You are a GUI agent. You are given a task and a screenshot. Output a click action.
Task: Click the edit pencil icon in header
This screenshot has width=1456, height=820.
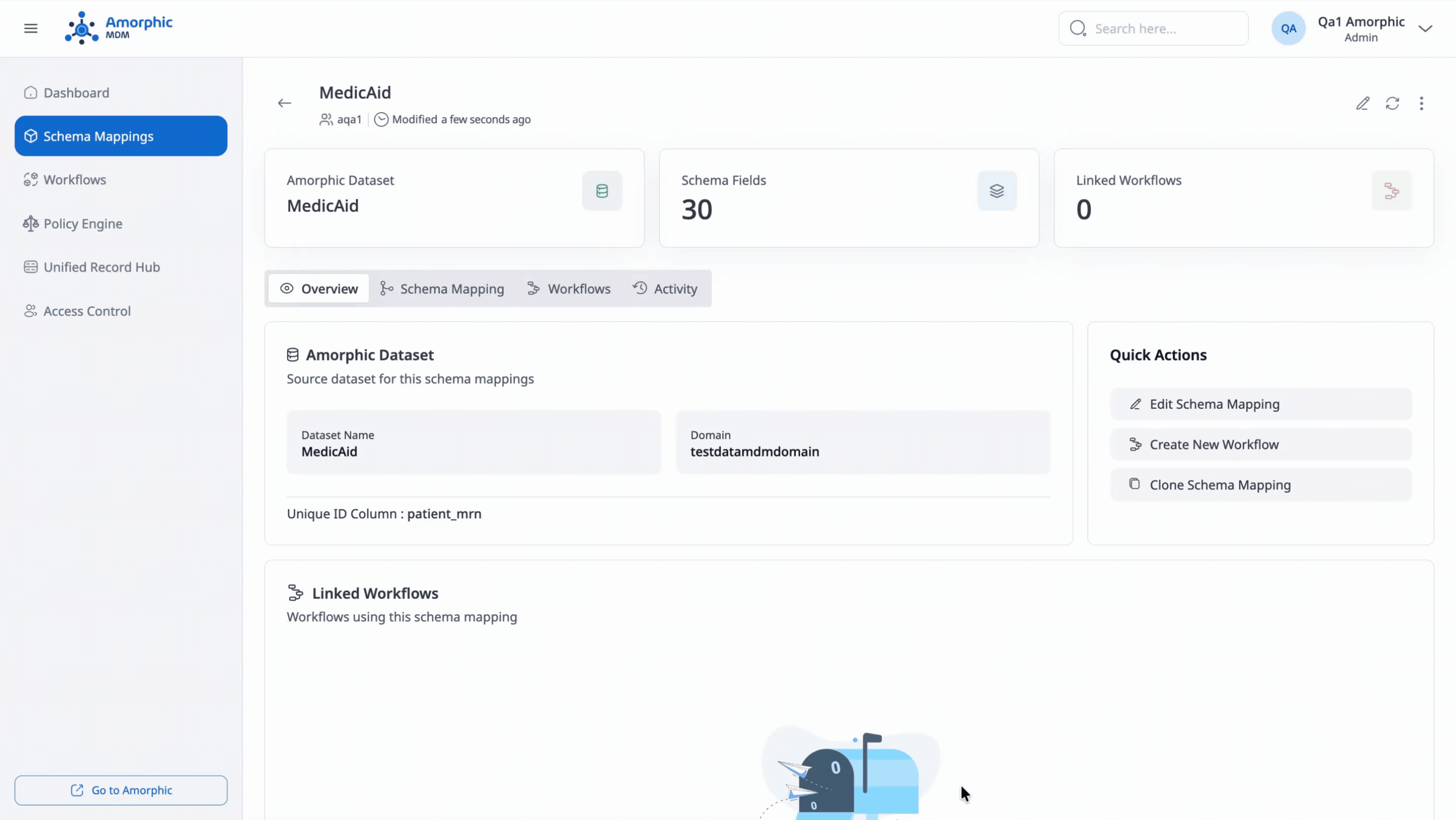click(1363, 104)
